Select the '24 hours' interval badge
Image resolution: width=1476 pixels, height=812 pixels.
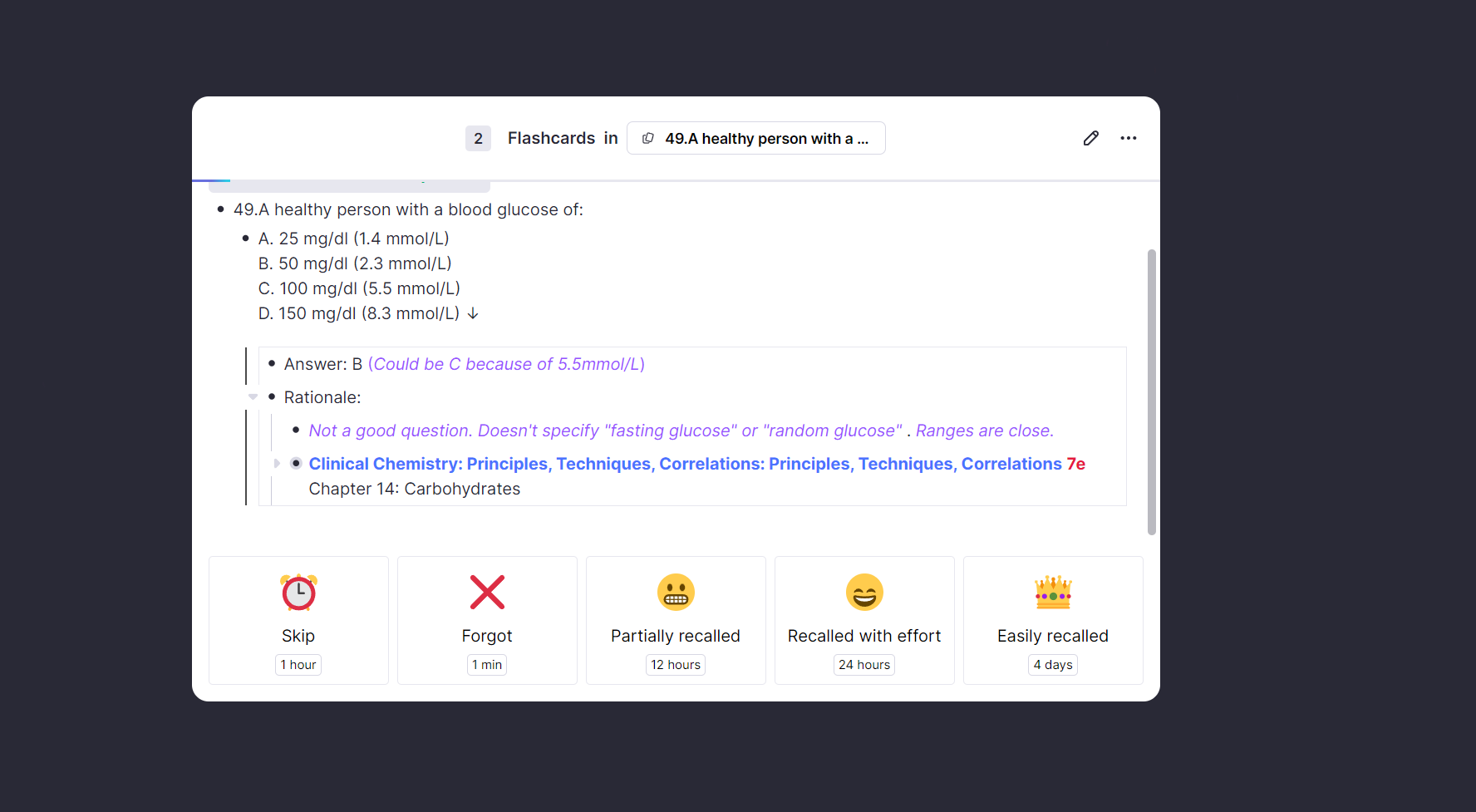coord(864,664)
